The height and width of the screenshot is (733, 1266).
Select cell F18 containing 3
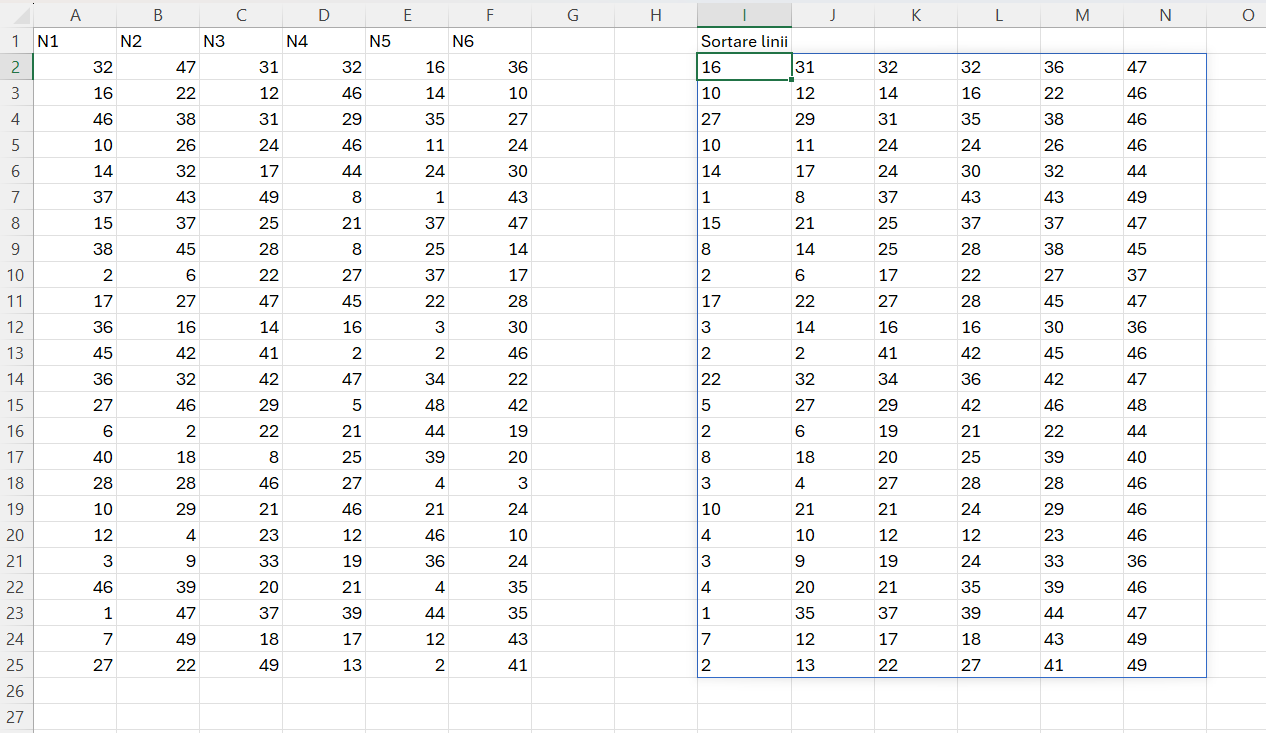coord(490,483)
